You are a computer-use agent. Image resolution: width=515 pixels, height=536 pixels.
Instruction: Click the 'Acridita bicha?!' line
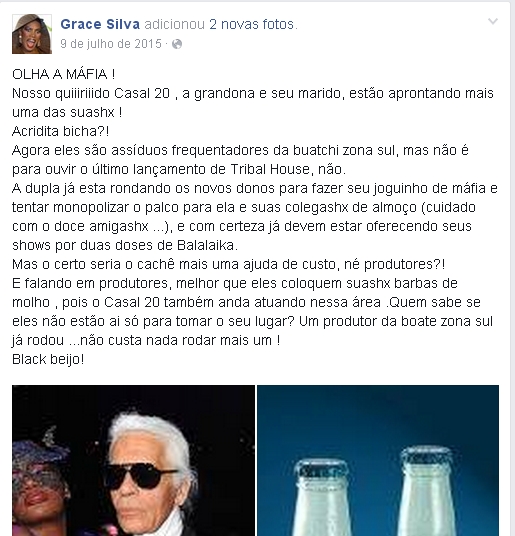click(60, 131)
